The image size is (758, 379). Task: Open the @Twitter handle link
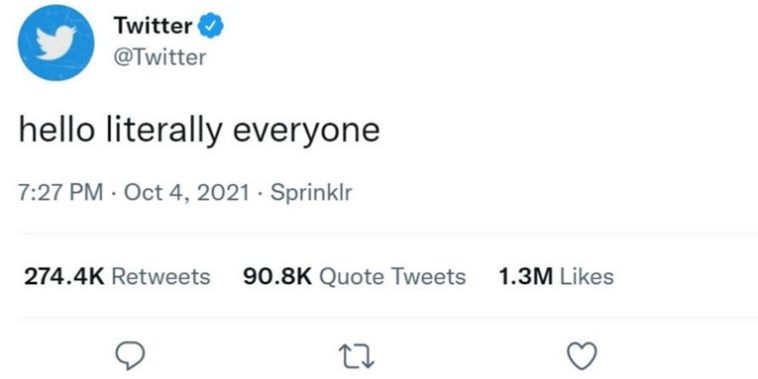coord(160,58)
